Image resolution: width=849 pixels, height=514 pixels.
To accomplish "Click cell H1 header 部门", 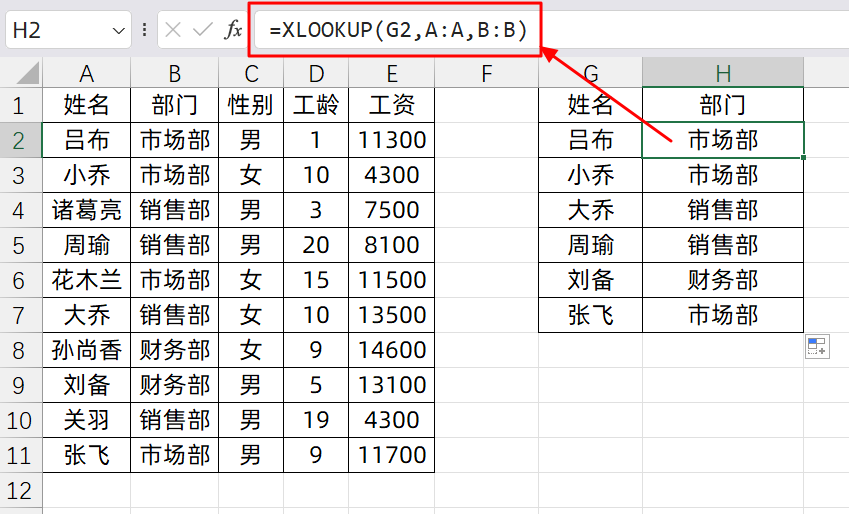I will pyautogui.click(x=723, y=105).
